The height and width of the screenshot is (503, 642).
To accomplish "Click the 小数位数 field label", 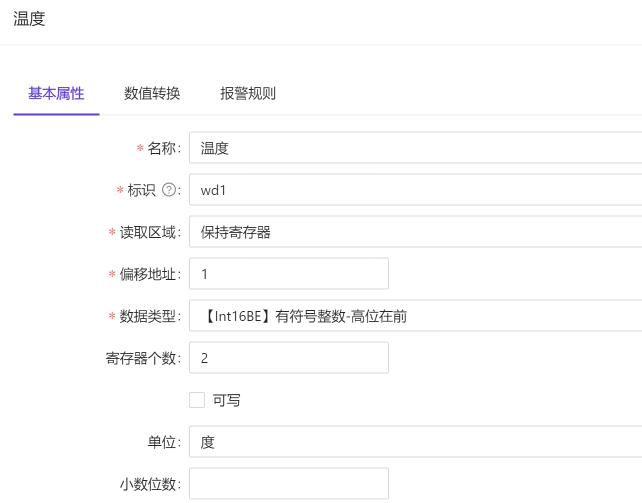I will coord(147,484).
